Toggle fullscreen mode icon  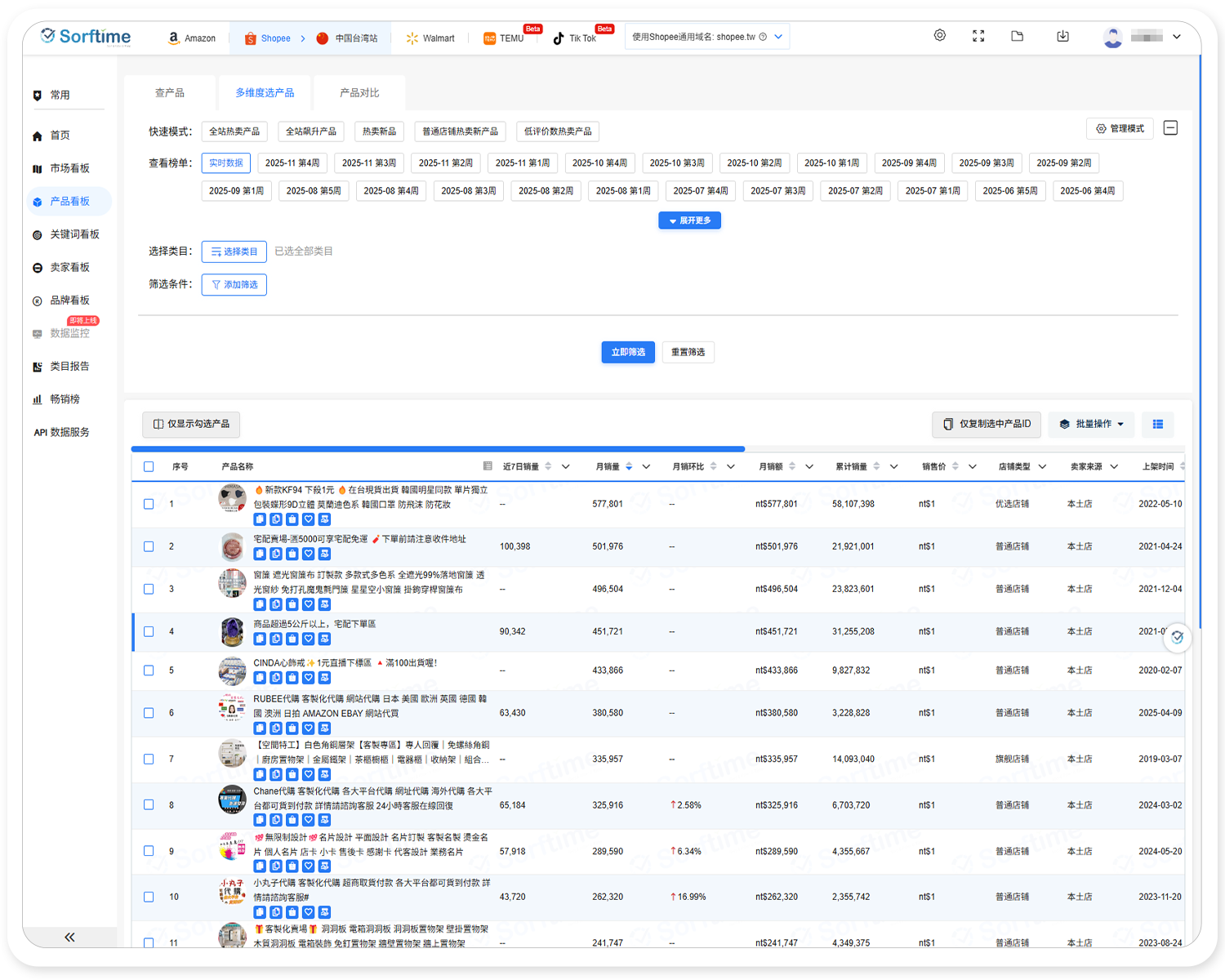click(978, 36)
